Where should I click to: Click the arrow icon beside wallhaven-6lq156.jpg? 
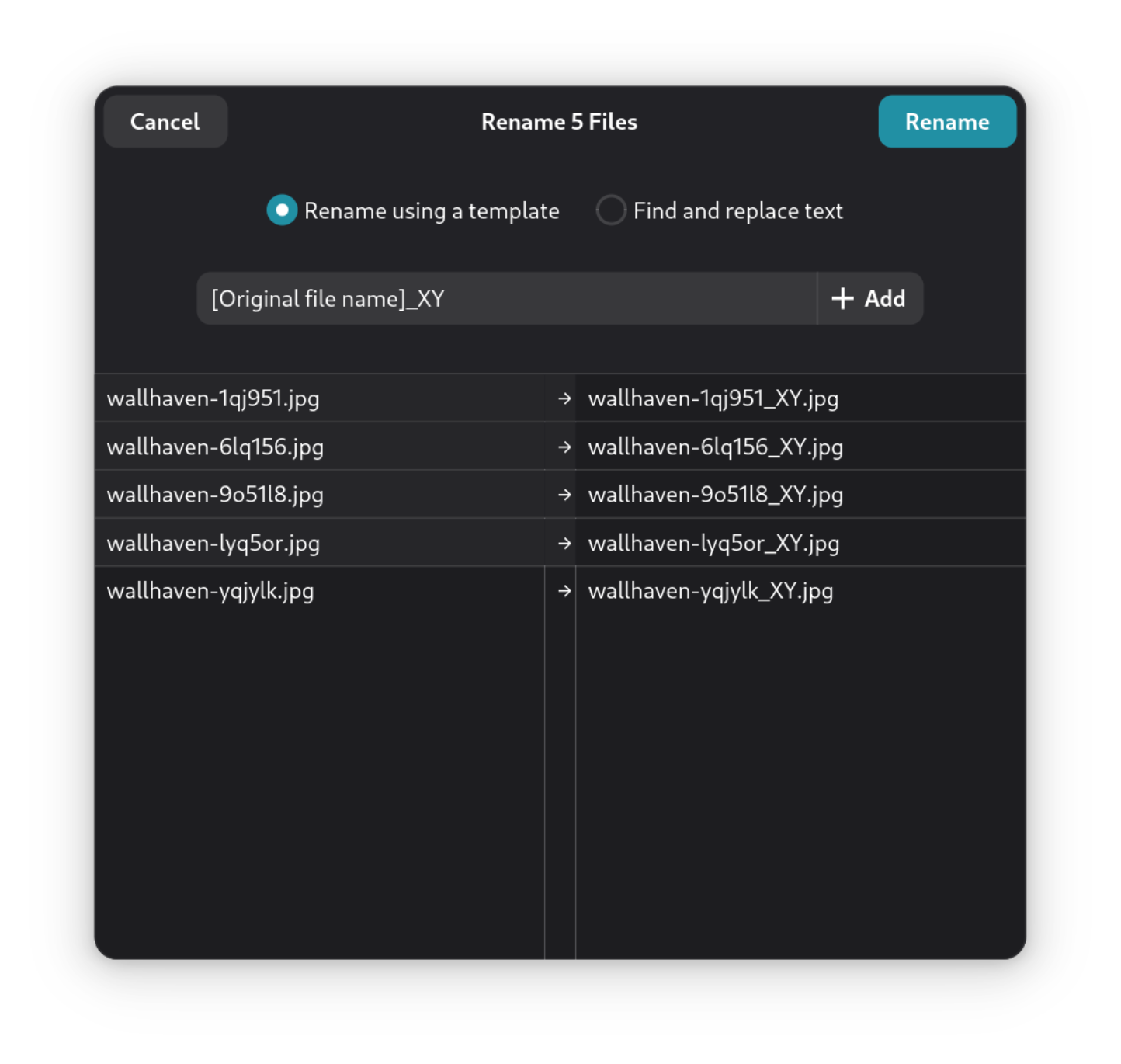pos(564,447)
